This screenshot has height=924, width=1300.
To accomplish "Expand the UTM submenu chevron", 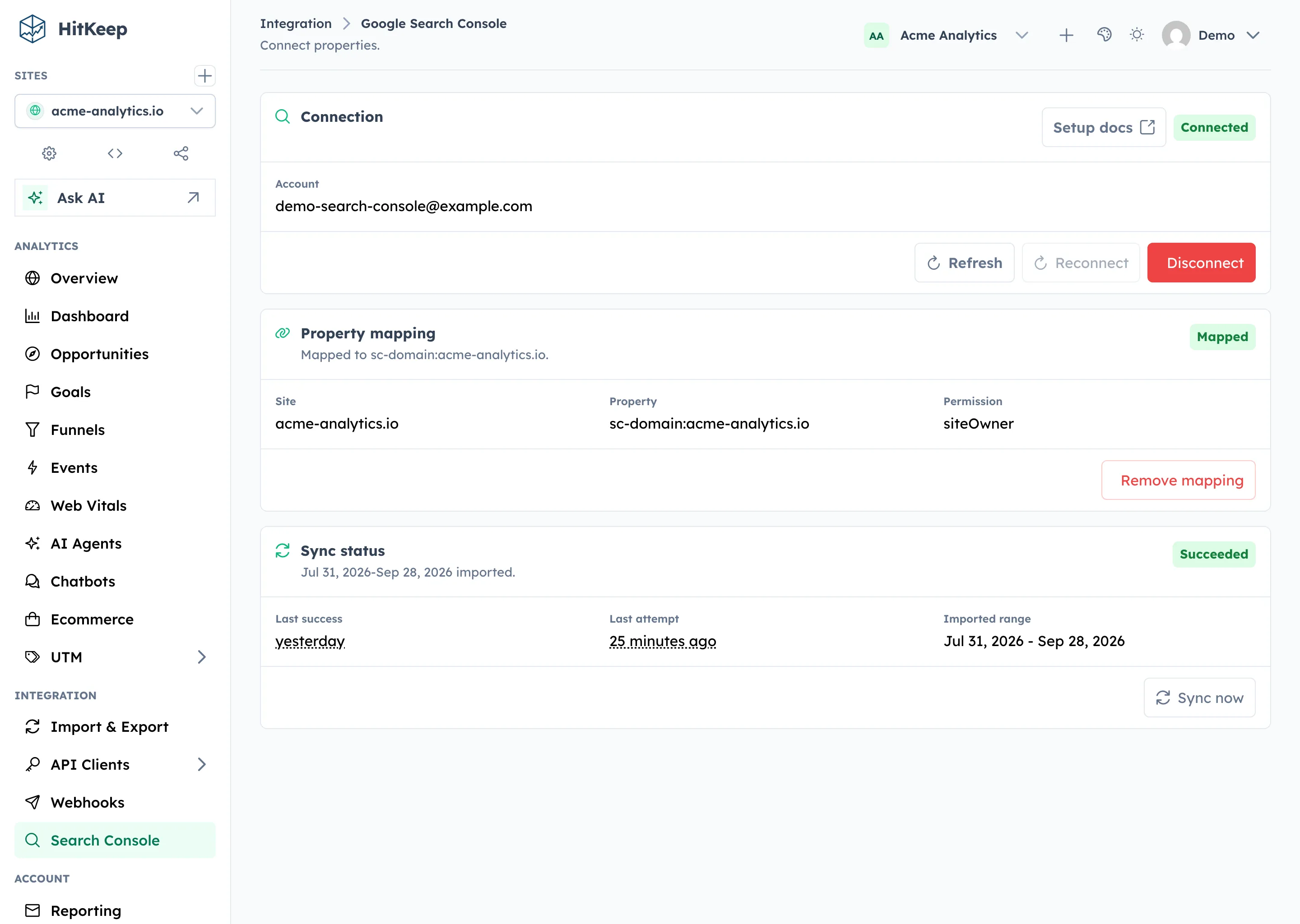I will (201, 657).
